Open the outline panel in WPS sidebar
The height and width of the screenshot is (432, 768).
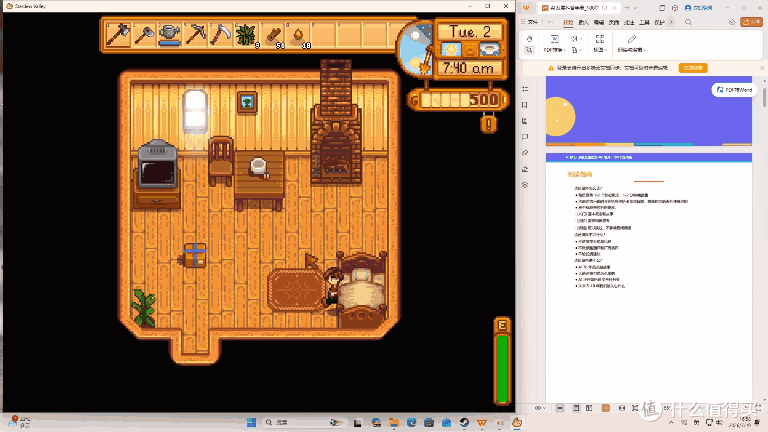click(x=525, y=89)
